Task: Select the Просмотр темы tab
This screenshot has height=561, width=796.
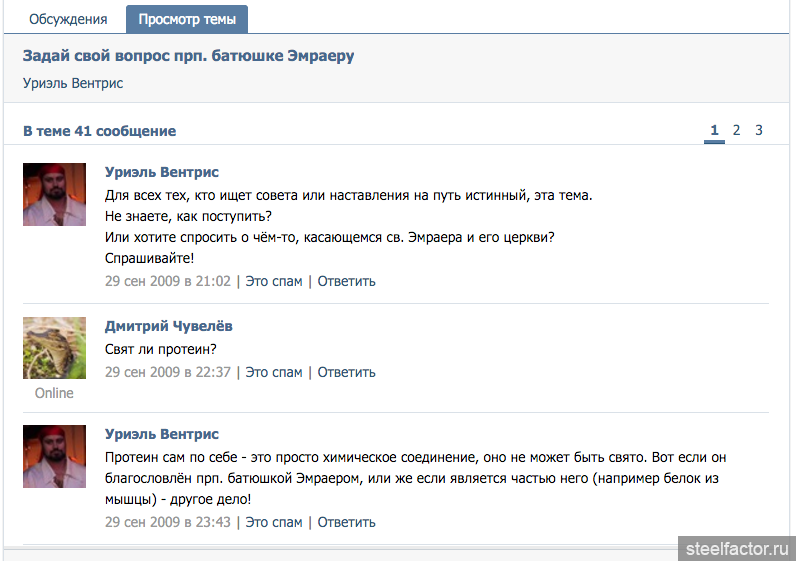Action: tap(187, 19)
